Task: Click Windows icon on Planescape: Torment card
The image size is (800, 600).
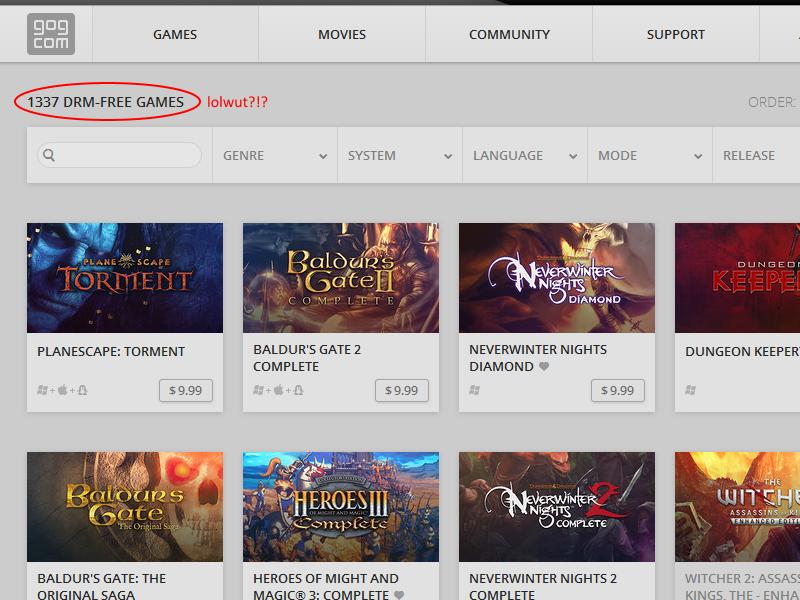Action: (42, 390)
